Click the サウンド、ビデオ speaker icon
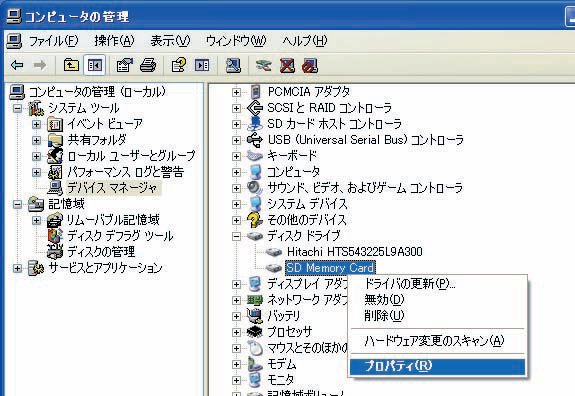The height and width of the screenshot is (396, 575). point(255,188)
